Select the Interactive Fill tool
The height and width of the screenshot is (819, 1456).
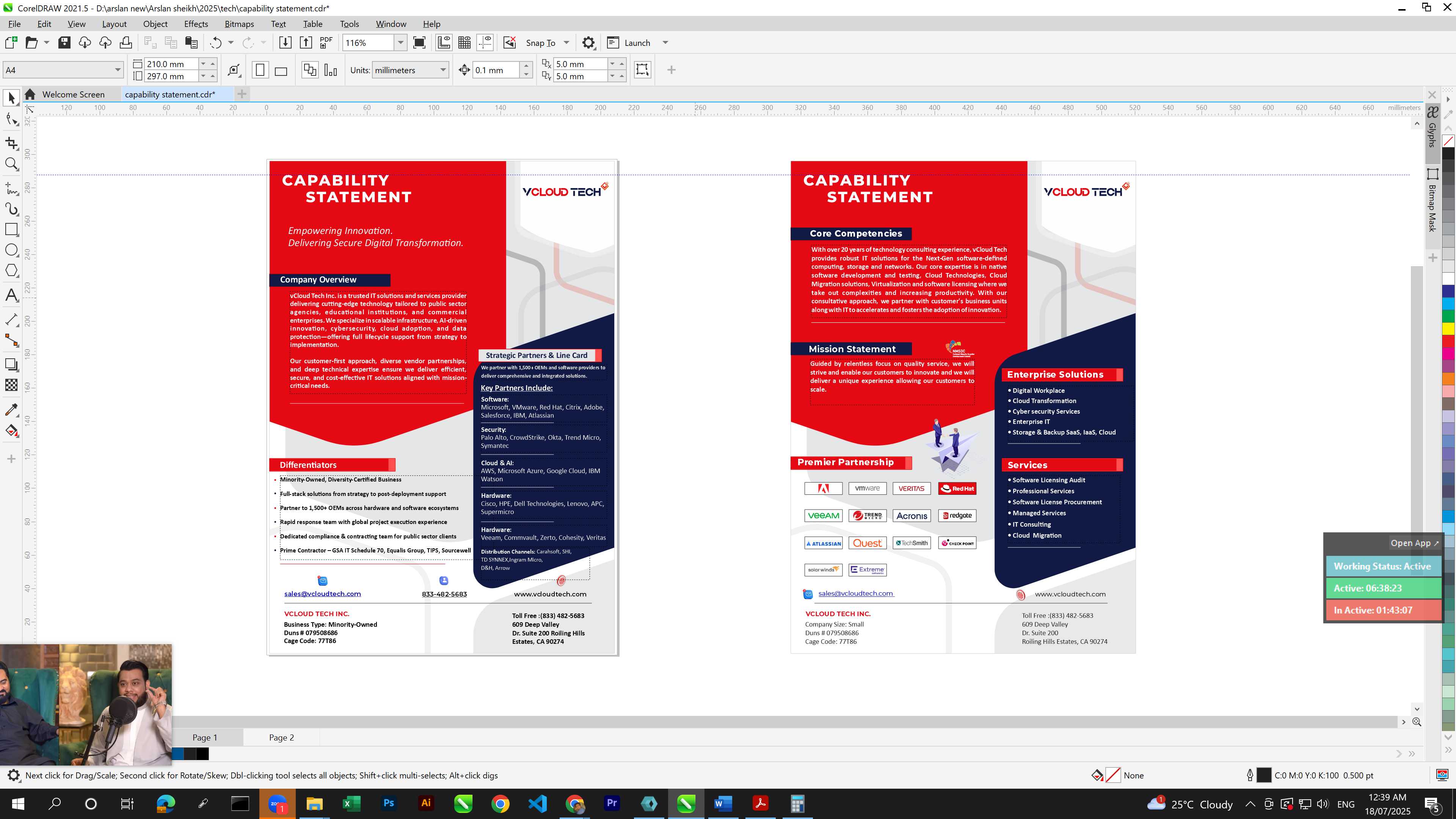(11, 431)
